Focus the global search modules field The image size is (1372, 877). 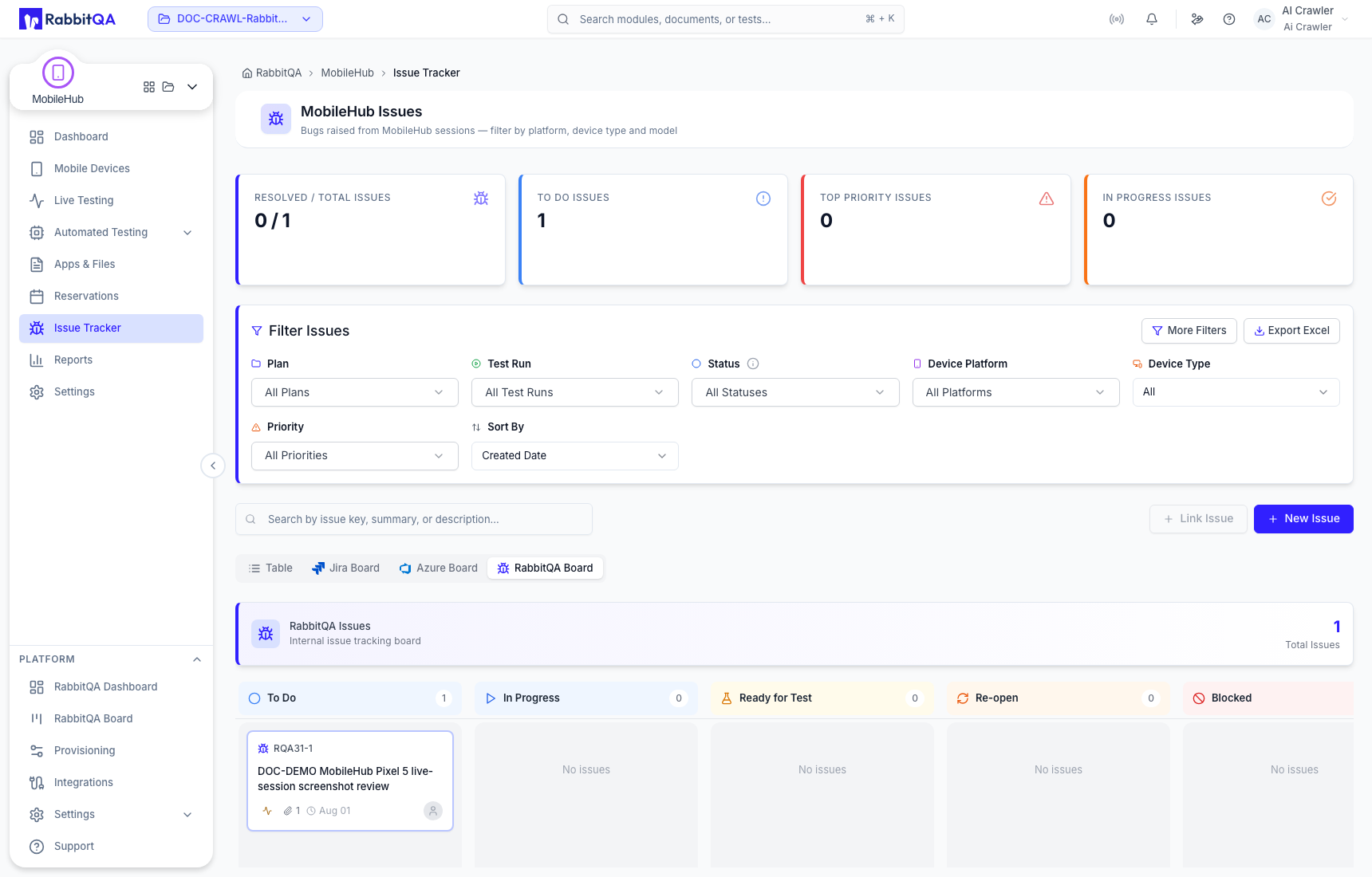click(x=726, y=19)
